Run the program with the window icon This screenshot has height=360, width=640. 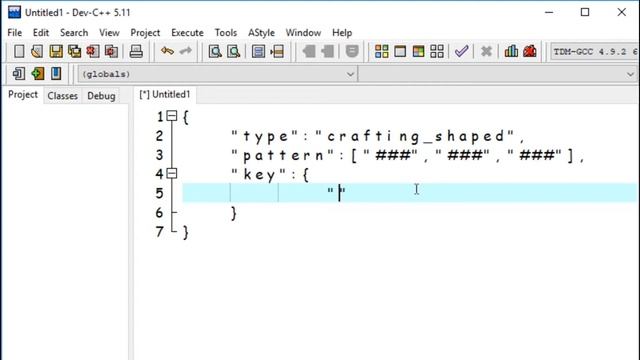[x=400, y=51]
